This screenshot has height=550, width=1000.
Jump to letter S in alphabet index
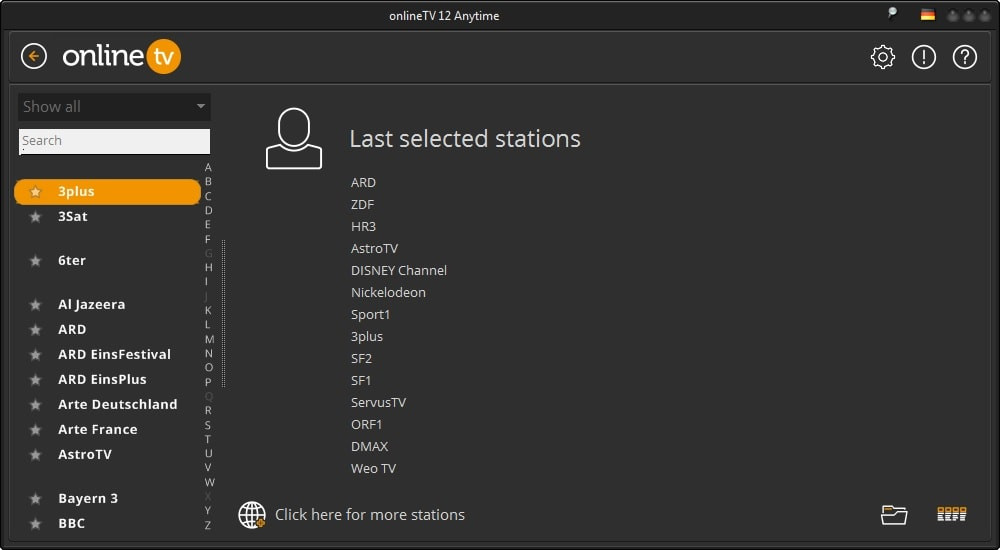[x=208, y=425]
